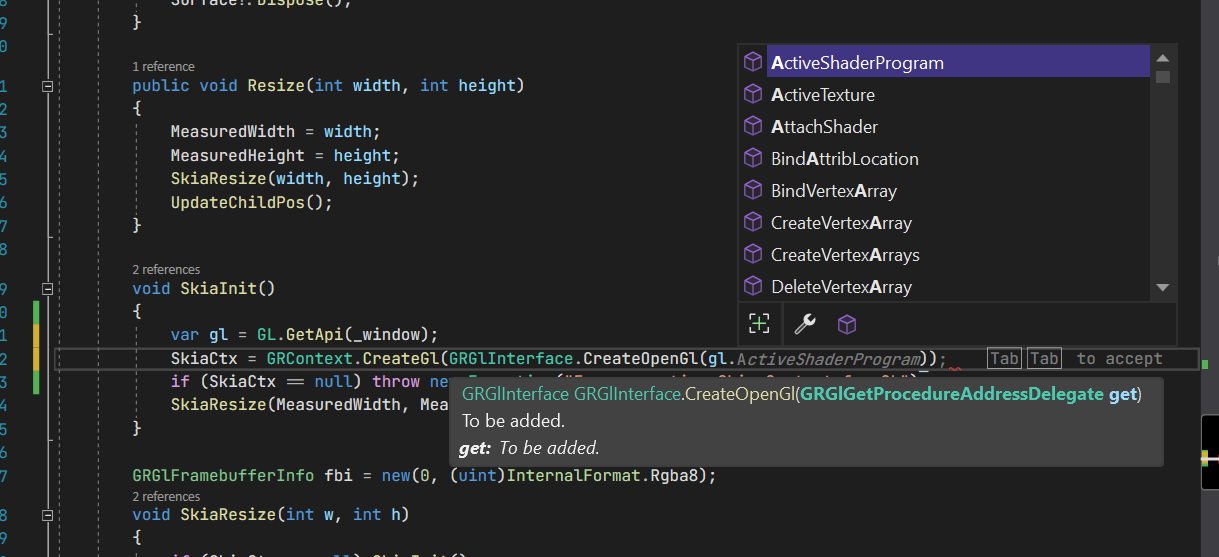1219x557 pixels.
Task: Open the '1 reference' CodeLens above Resize
Action: pyautogui.click(x=163, y=67)
